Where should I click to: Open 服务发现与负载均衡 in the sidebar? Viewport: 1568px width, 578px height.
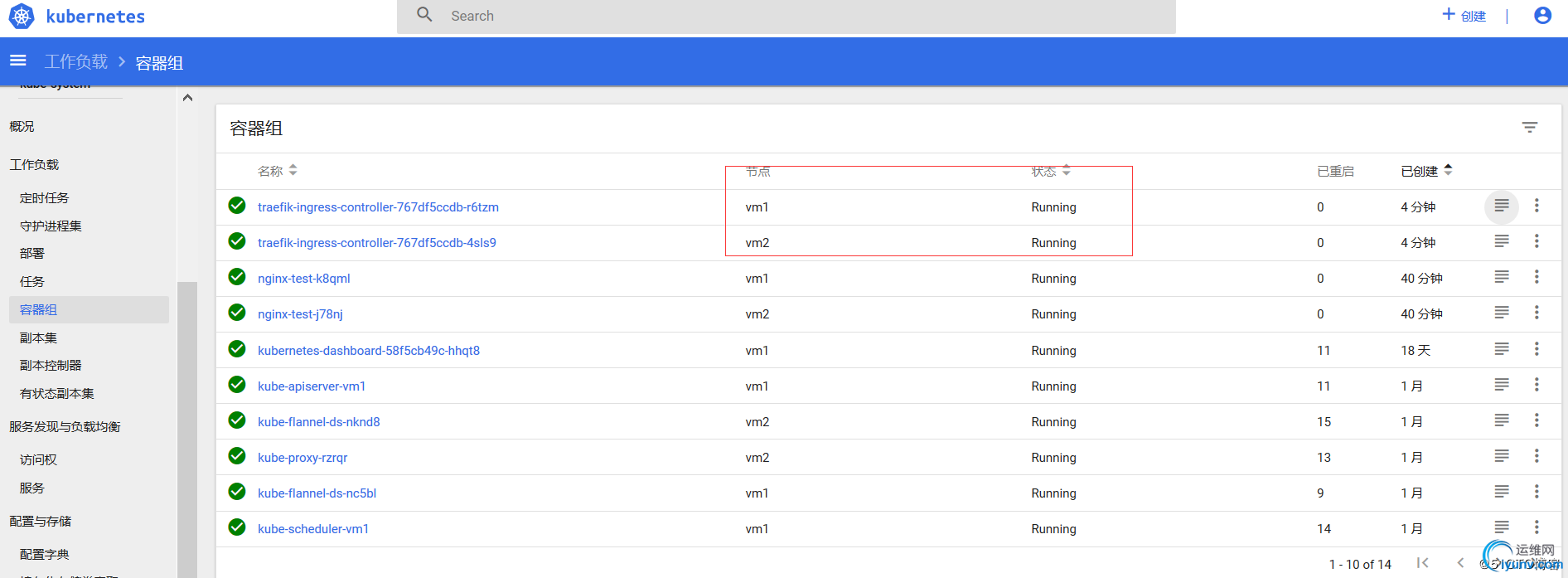65,427
